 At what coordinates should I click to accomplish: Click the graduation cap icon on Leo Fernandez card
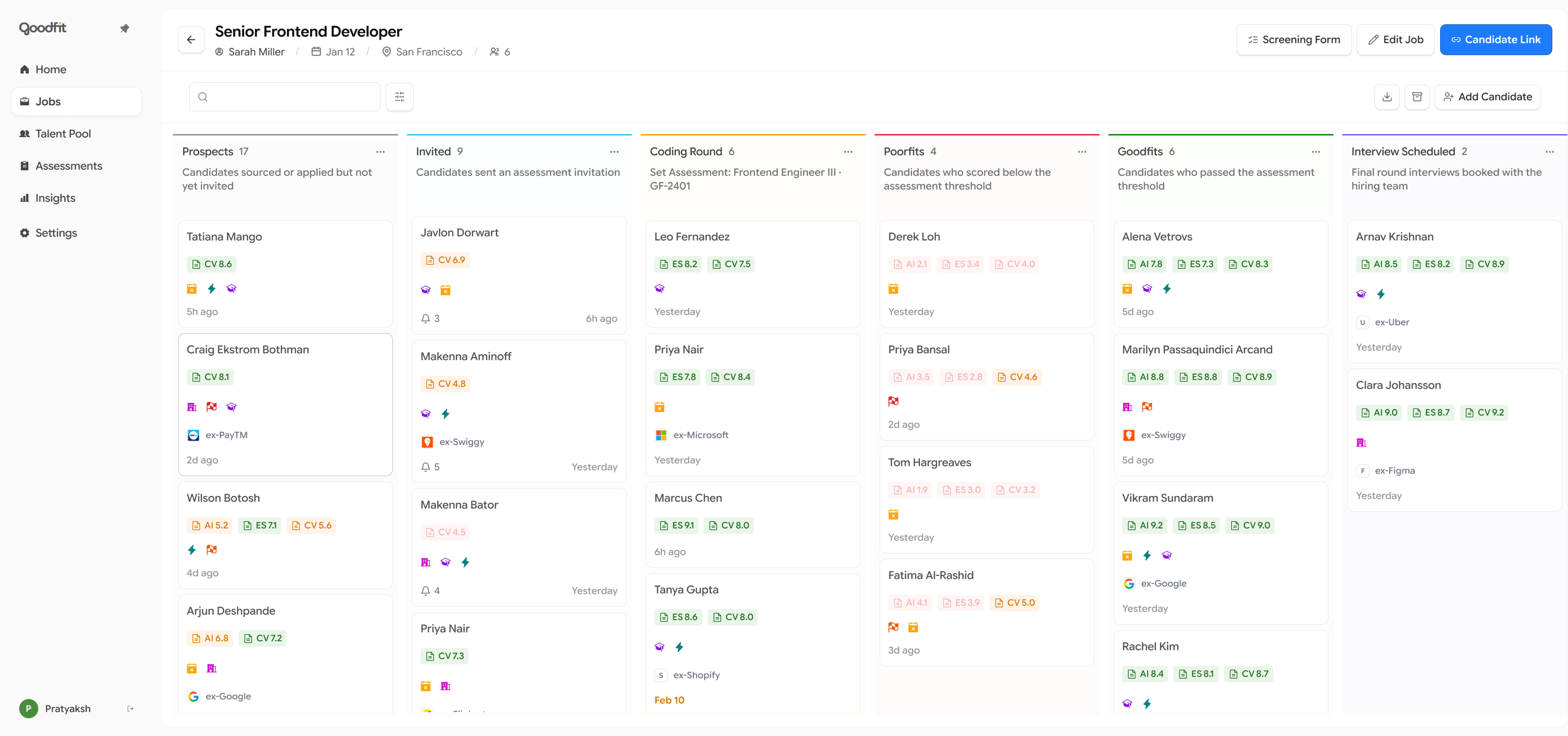coord(659,289)
